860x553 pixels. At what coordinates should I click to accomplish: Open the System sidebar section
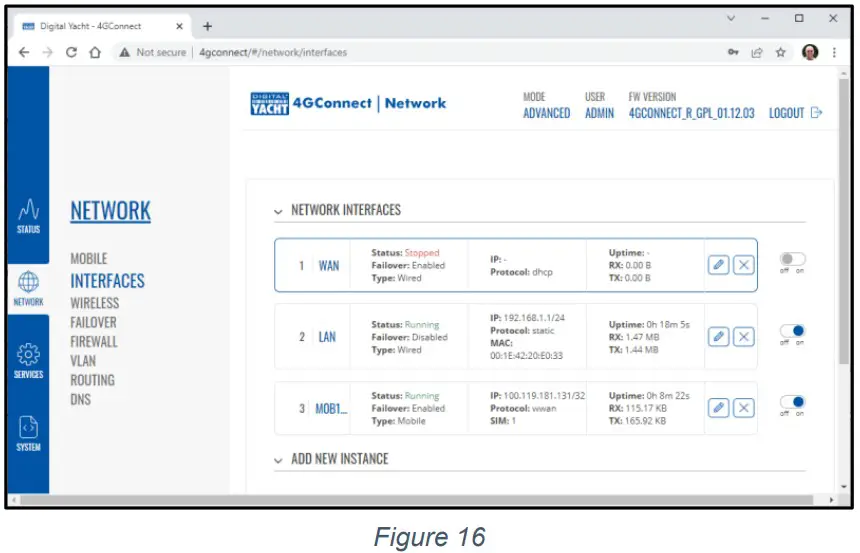pos(29,433)
